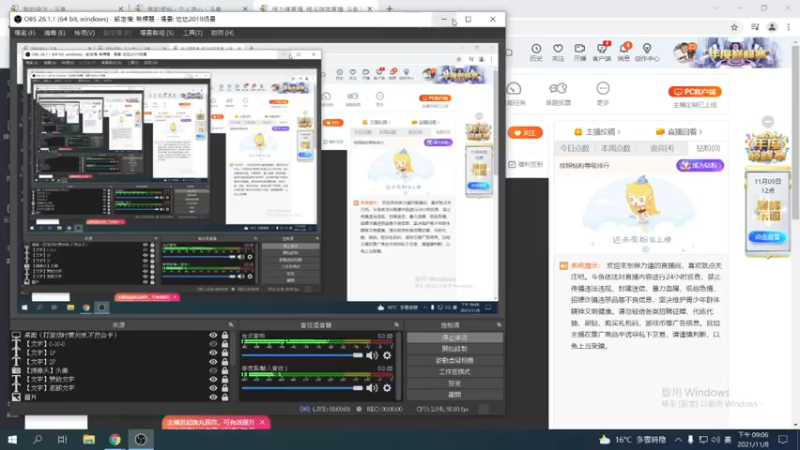The height and width of the screenshot is (450, 800).
Task: Click the 開始錄製 button in OBS controls
Action: pyautogui.click(x=455, y=349)
